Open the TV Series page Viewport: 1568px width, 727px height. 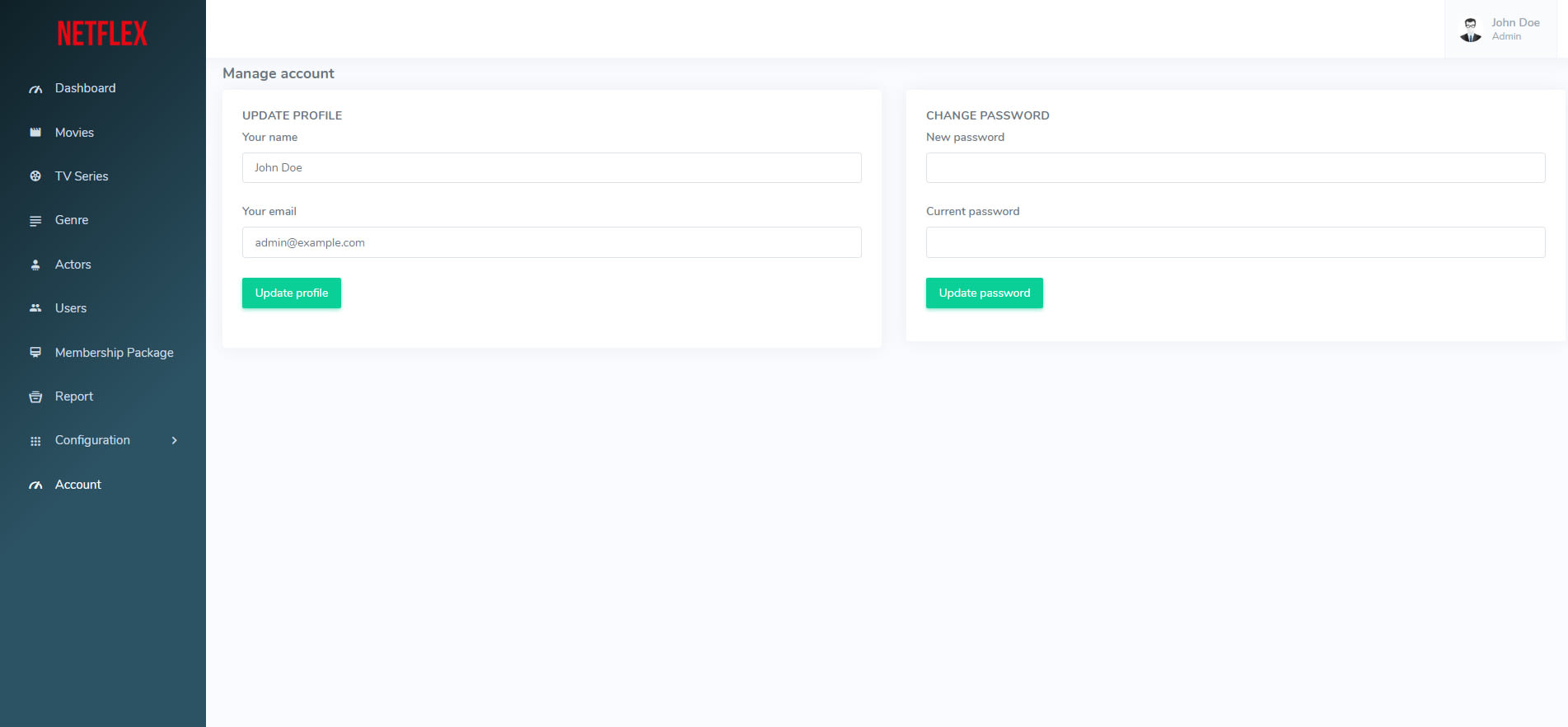pos(103,176)
